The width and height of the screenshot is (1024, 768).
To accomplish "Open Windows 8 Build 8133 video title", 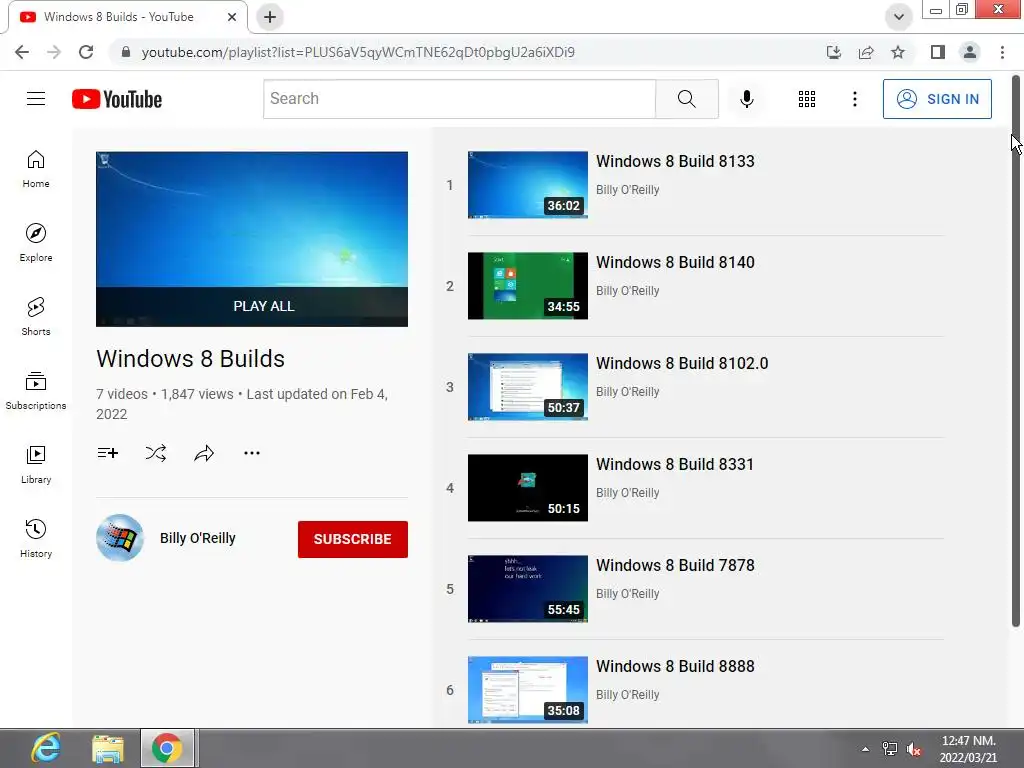I will 675,161.
